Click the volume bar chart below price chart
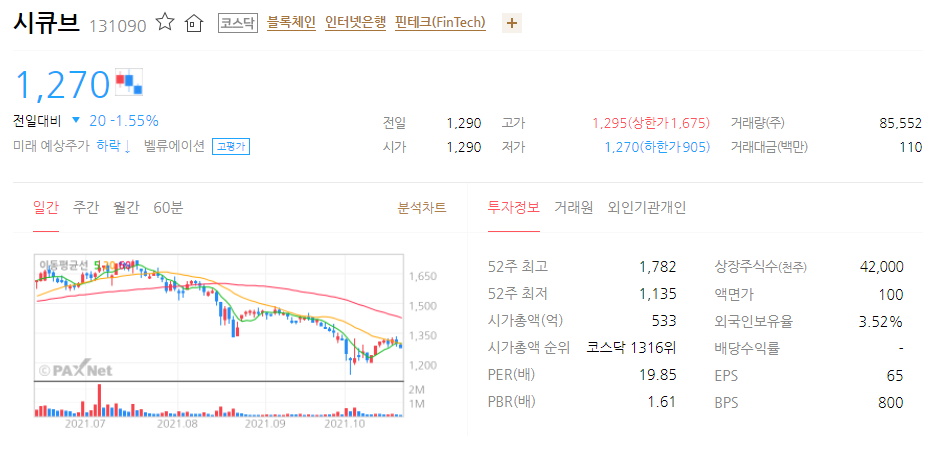The height and width of the screenshot is (456, 938). (219, 399)
